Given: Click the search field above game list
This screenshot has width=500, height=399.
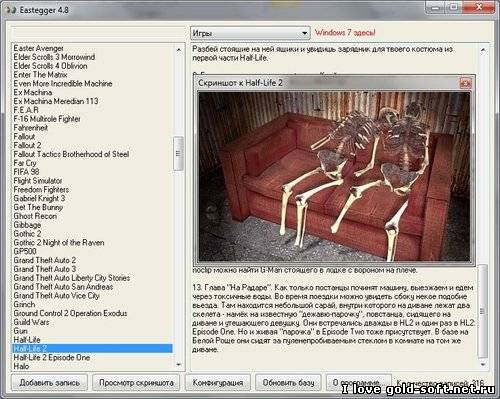Looking at the screenshot, I should tap(98, 33).
